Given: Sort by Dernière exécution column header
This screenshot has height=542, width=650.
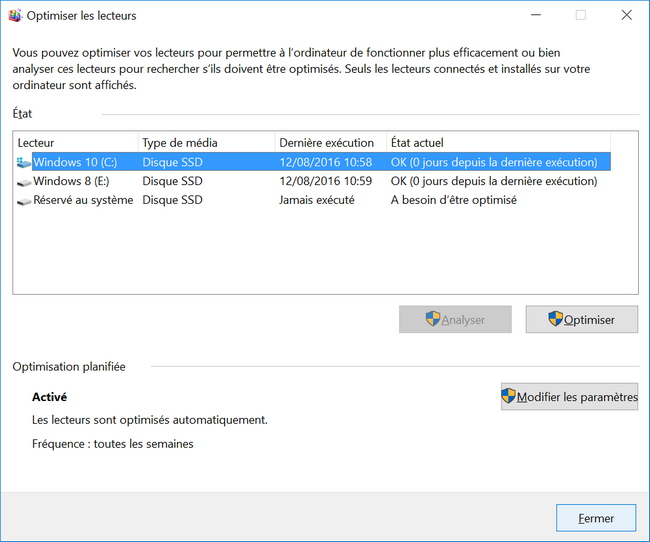Looking at the screenshot, I should point(329,143).
